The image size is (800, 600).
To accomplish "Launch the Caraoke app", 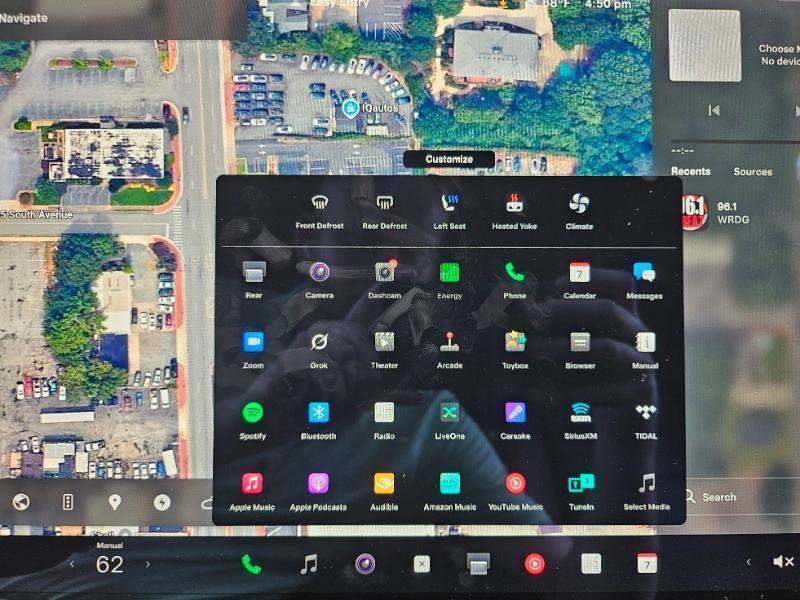I will (x=515, y=420).
